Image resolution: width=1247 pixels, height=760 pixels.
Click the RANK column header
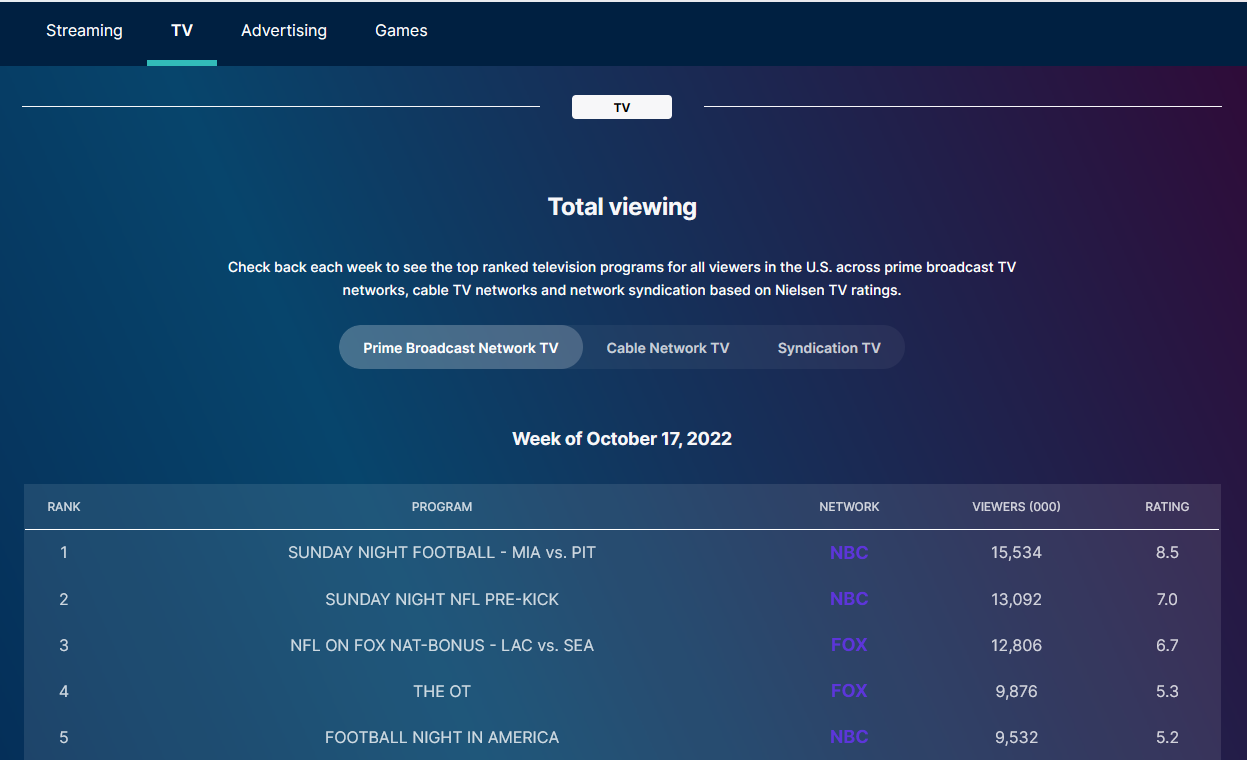point(64,507)
